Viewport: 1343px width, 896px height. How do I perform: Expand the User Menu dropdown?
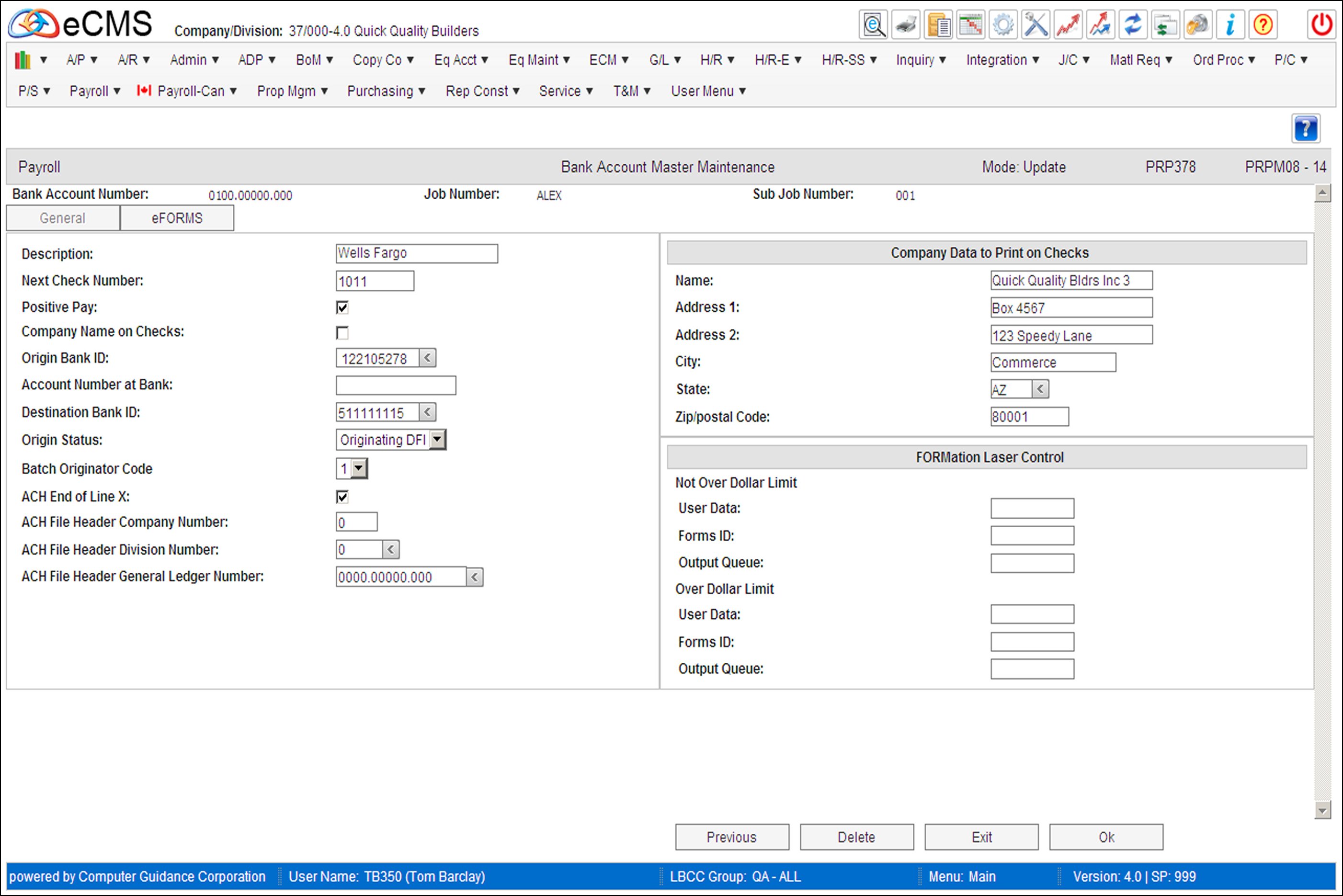709,91
